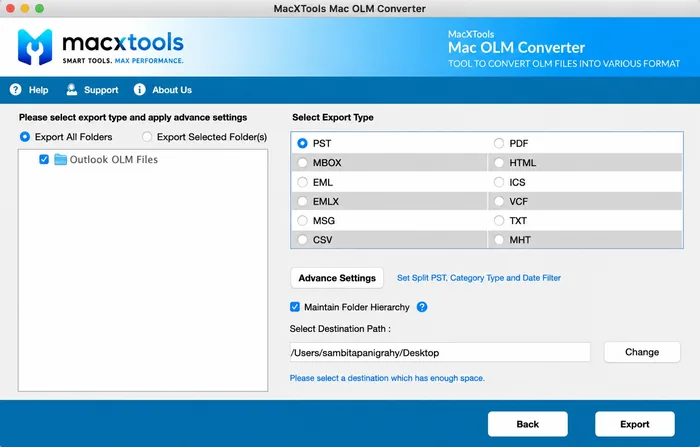Choose TXT export type
This screenshot has height=447, width=700.
pyautogui.click(x=499, y=221)
